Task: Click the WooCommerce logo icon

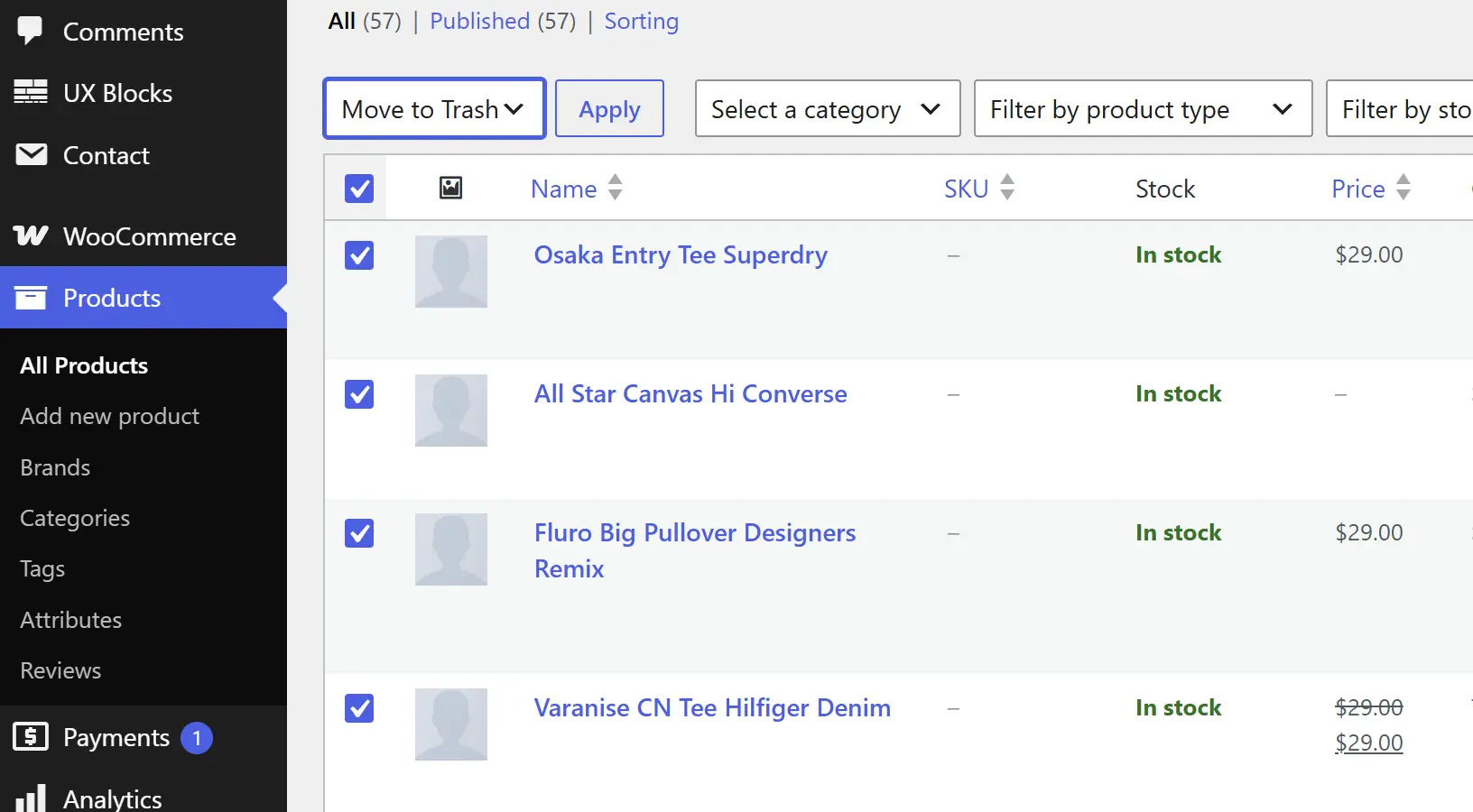Action: (31, 235)
